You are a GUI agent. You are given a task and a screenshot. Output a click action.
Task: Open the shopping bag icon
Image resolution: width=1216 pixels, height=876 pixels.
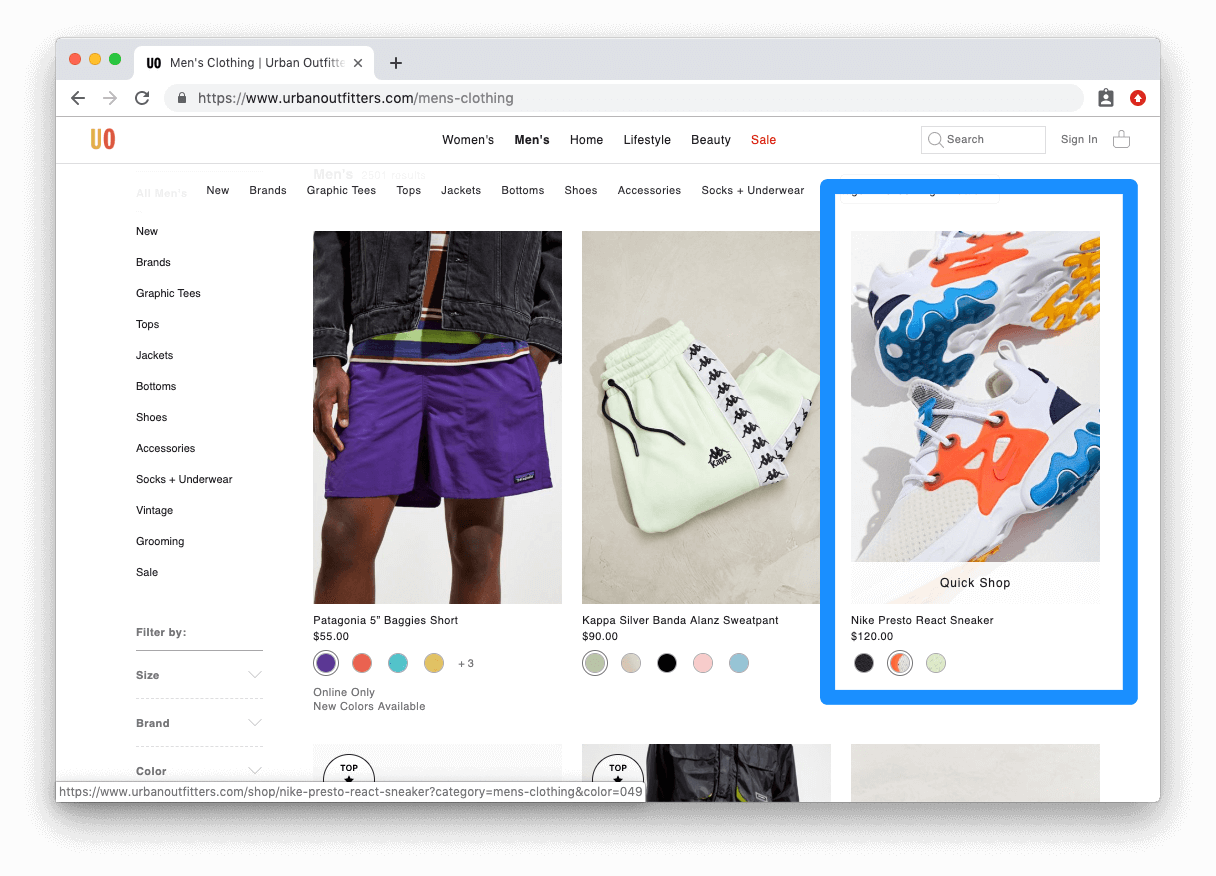point(1121,139)
